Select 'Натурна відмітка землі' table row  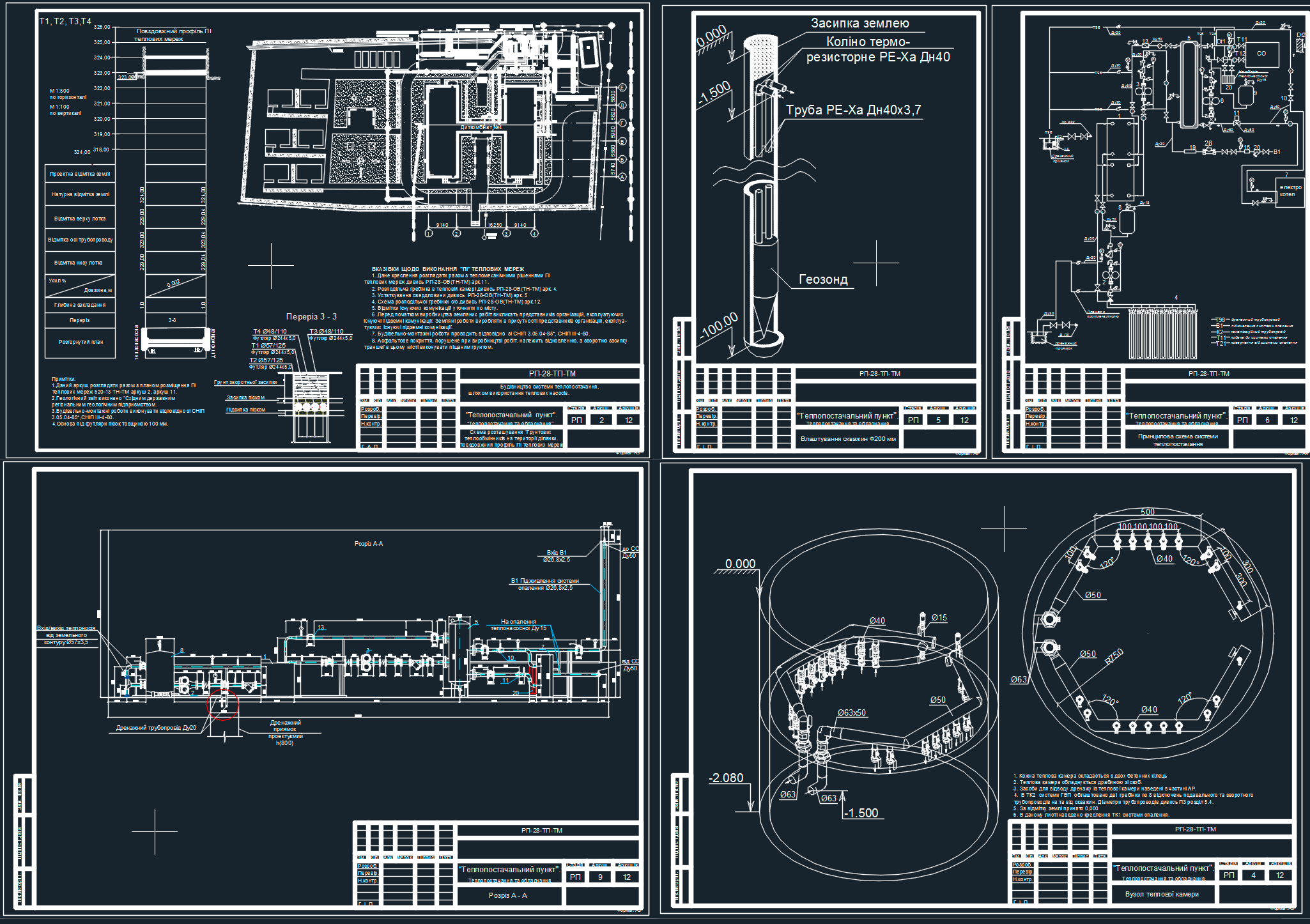point(80,194)
